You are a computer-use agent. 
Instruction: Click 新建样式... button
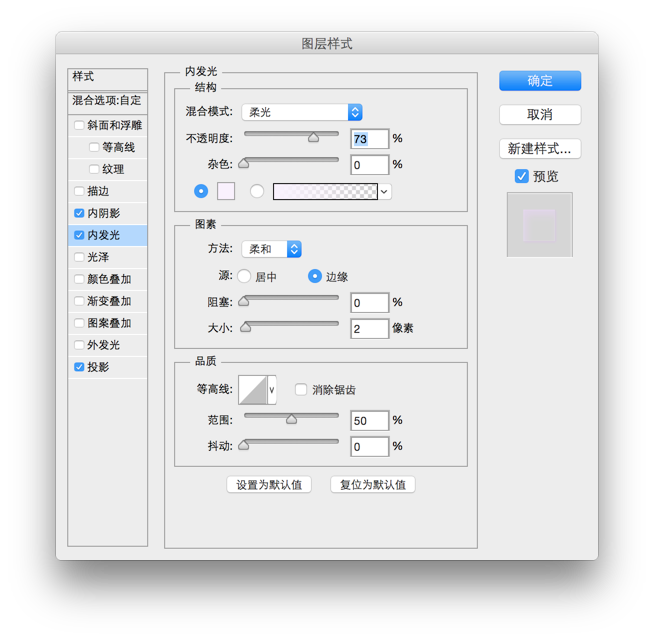click(x=540, y=149)
